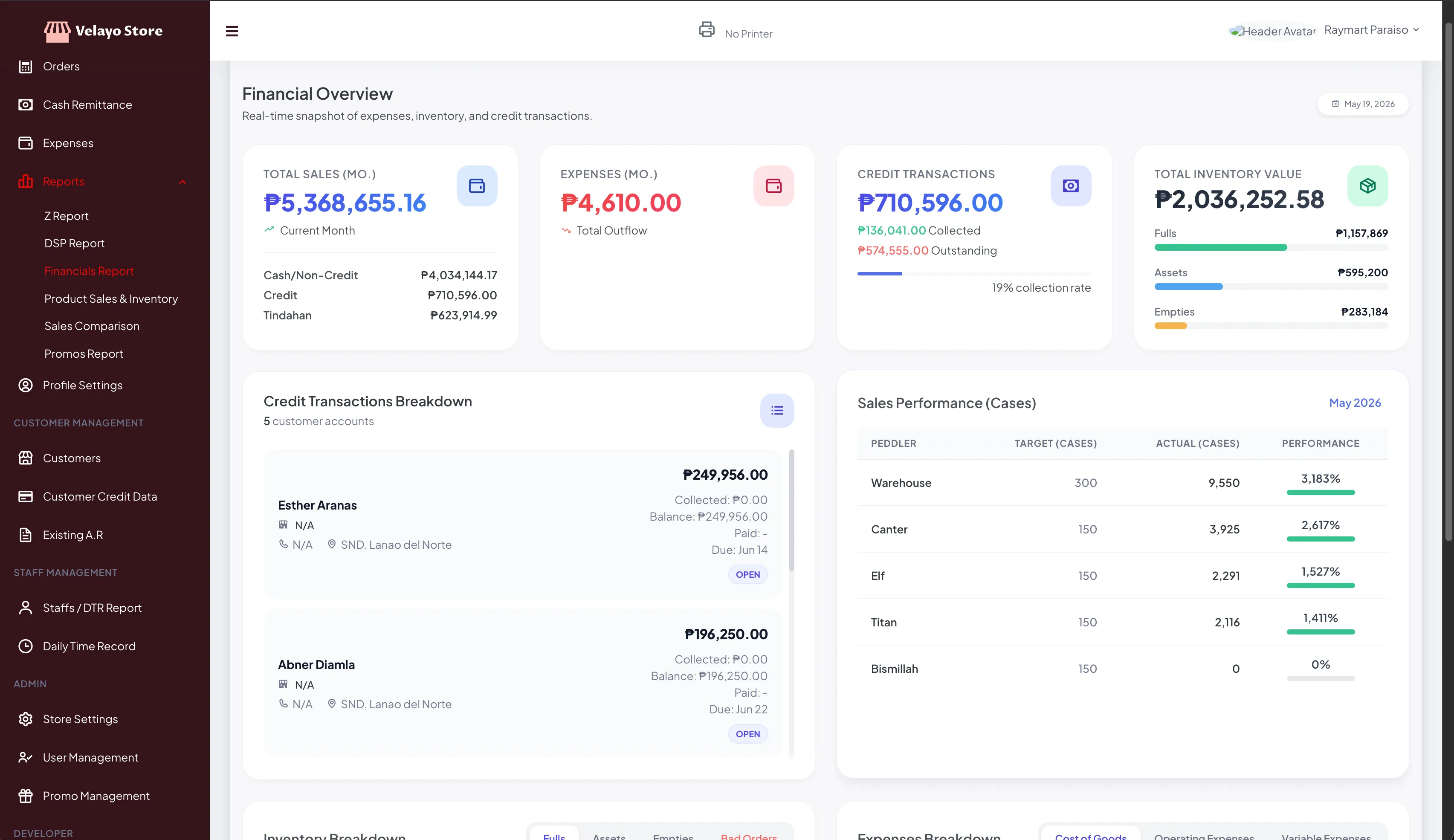Click the Elf 1,527% performance value
Image resolution: width=1454 pixels, height=840 pixels.
tap(1320, 571)
